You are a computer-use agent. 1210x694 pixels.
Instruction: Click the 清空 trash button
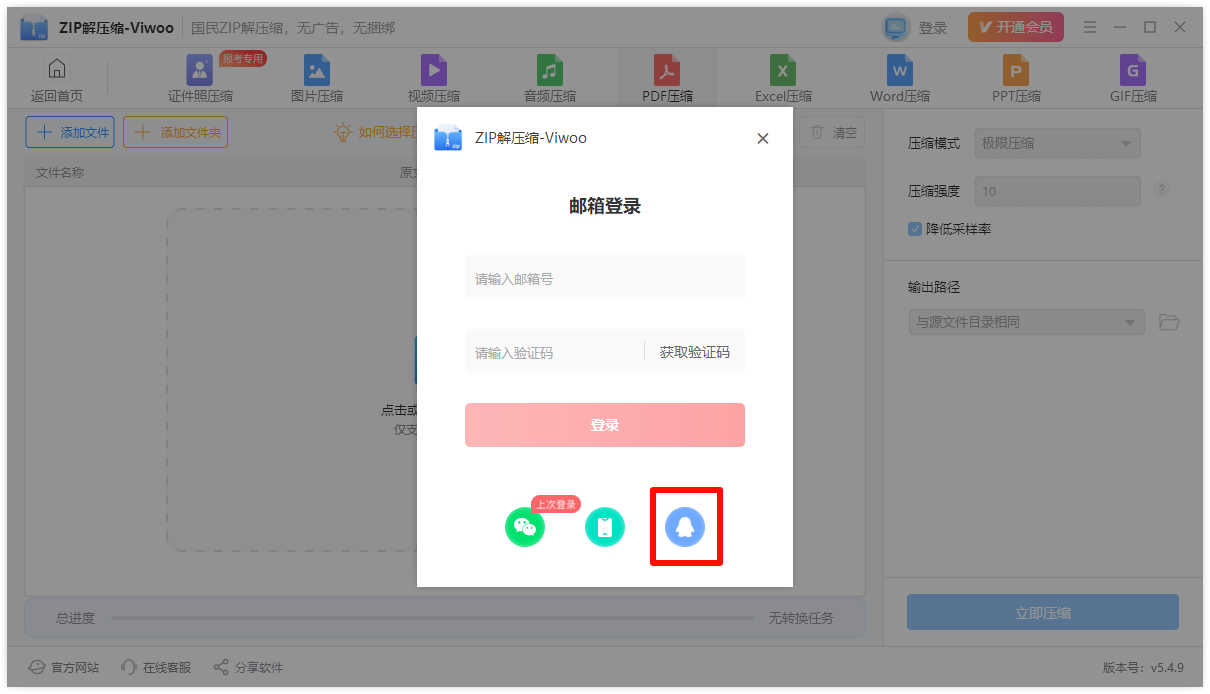pyautogui.click(x=832, y=132)
